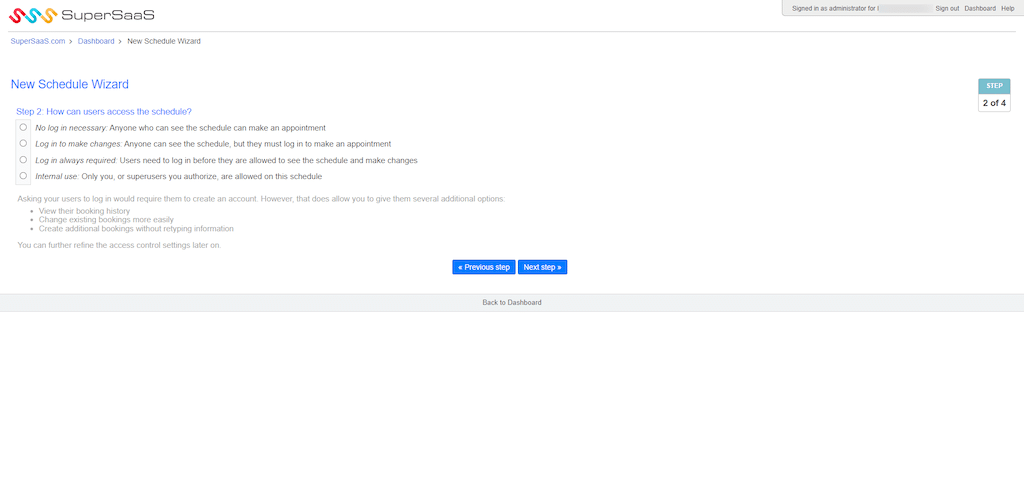This screenshot has width=1024, height=492.
Task: Open the Help link in top bar
Action: point(1008,8)
